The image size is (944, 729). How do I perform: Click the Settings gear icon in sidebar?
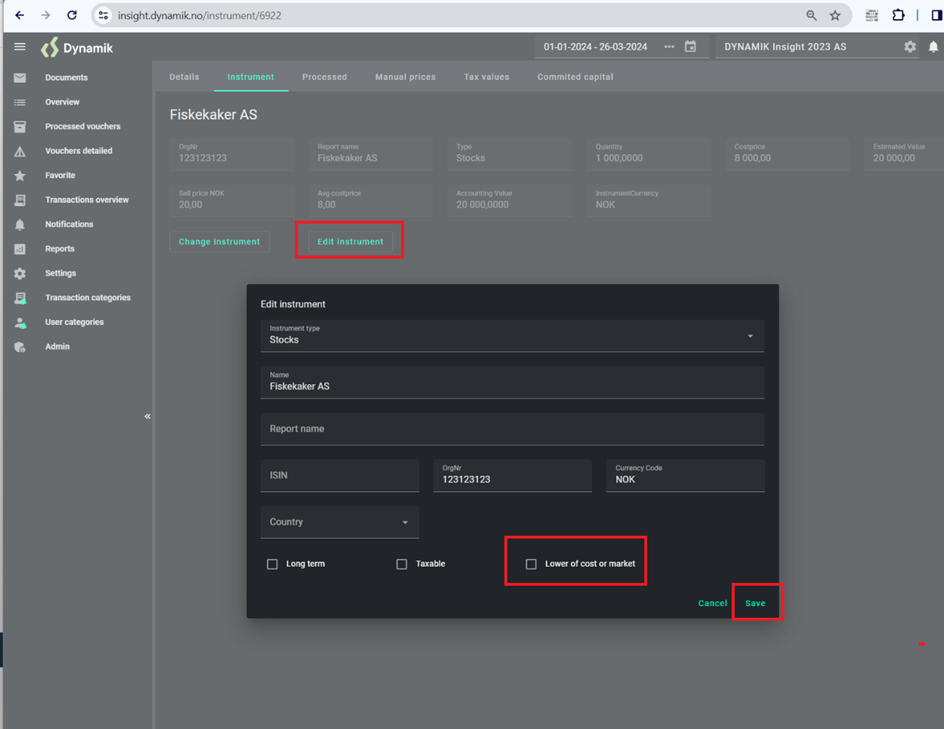19,274
